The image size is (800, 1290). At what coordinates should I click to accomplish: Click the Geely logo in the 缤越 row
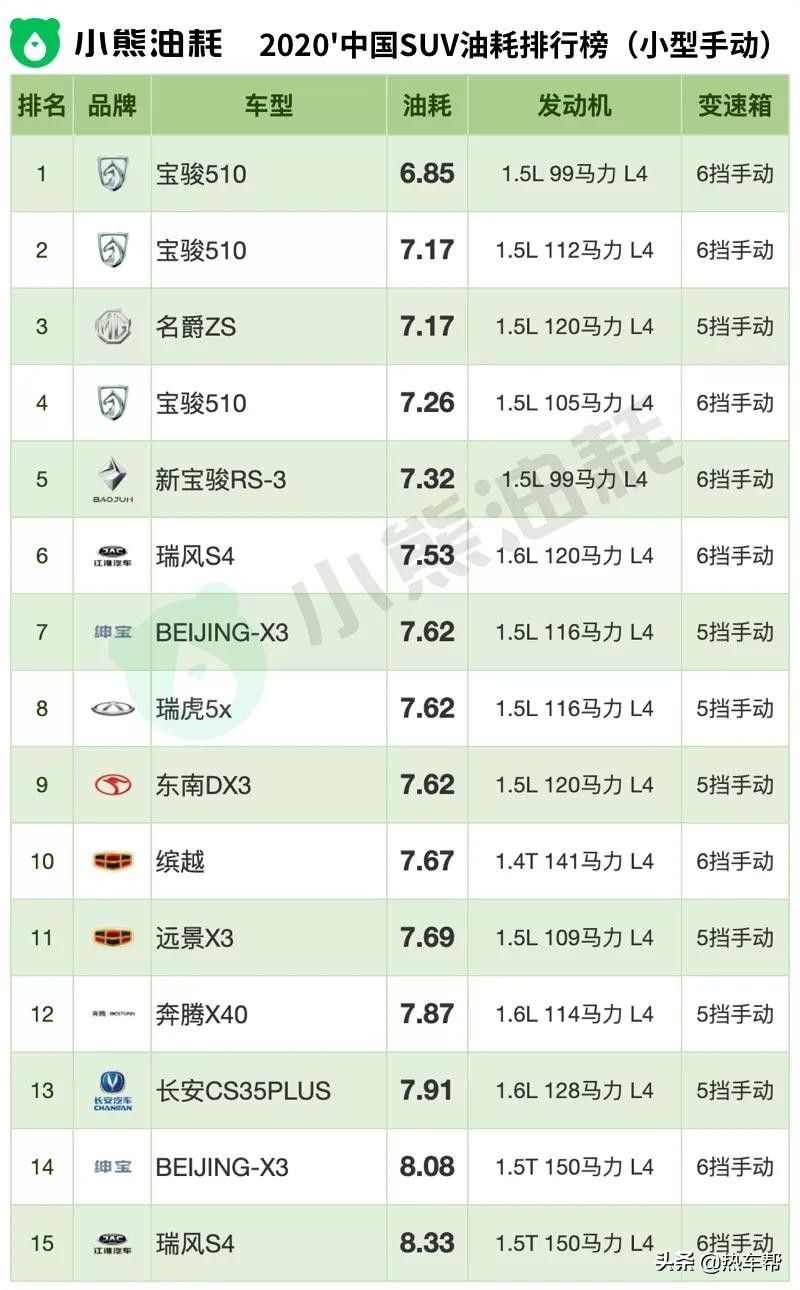[x=112, y=861]
